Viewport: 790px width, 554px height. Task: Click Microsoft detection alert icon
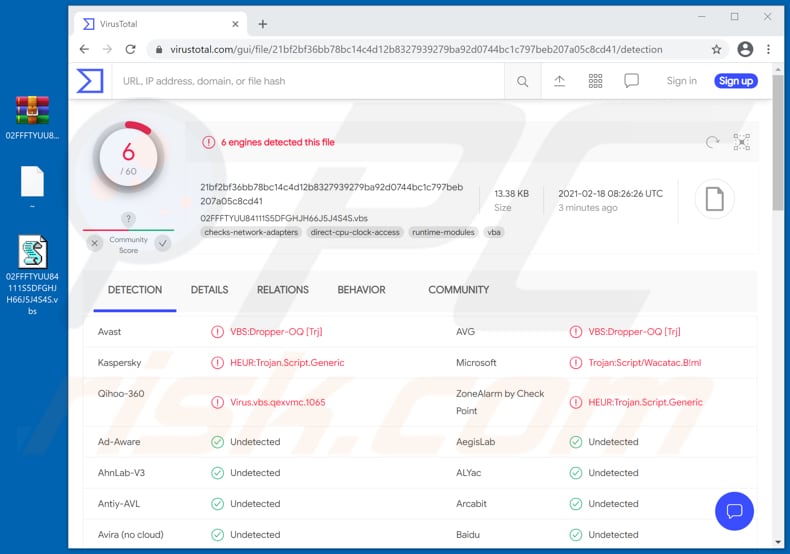[575, 363]
